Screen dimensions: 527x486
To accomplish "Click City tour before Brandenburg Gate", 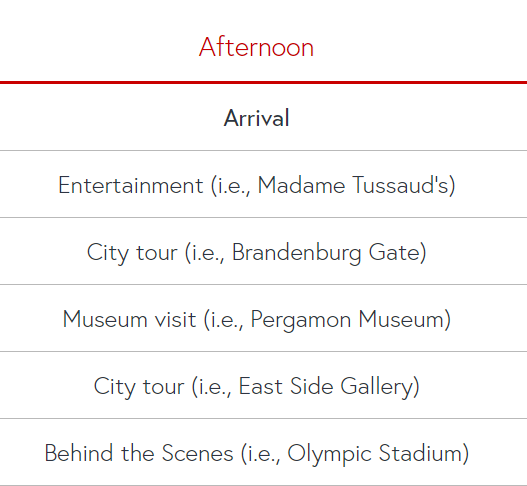I will 132,253.
